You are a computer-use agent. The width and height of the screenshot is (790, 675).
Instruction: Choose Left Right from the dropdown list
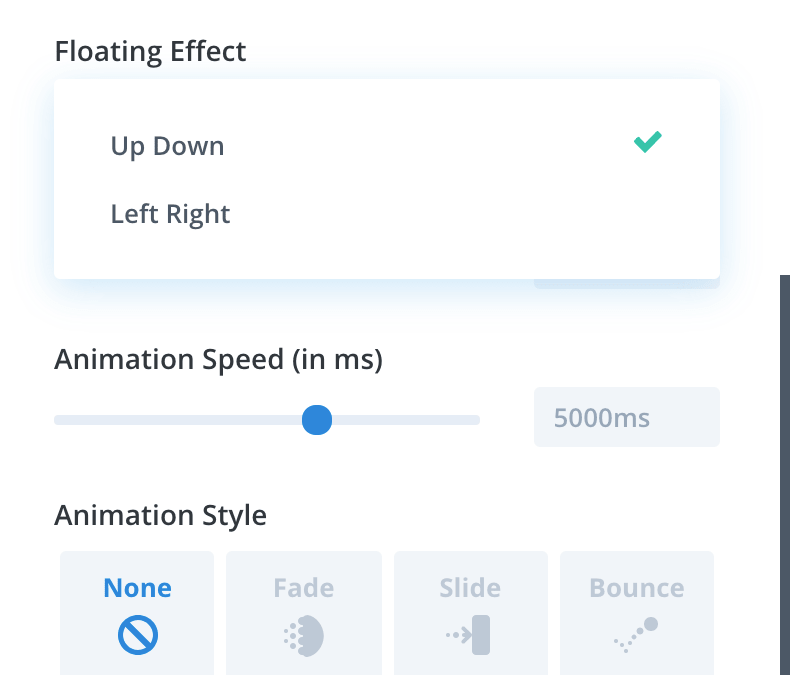pyautogui.click(x=171, y=214)
